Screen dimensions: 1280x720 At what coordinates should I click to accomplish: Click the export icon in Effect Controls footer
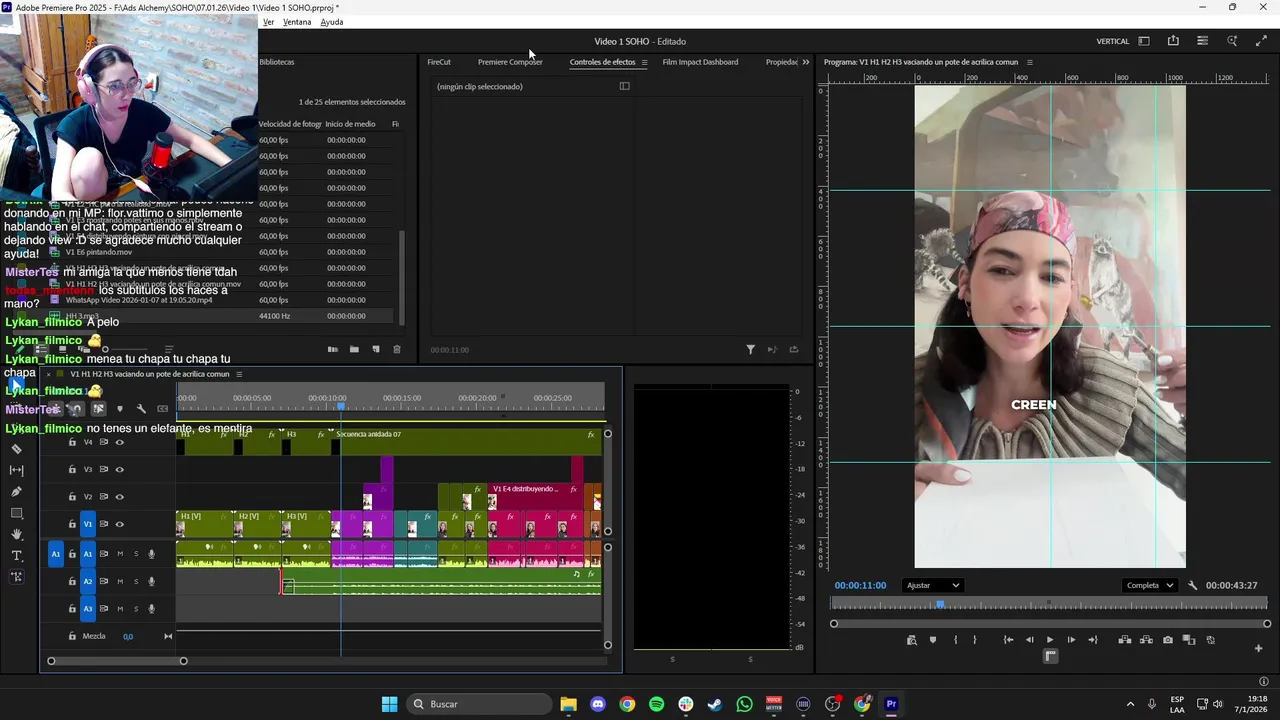point(794,350)
